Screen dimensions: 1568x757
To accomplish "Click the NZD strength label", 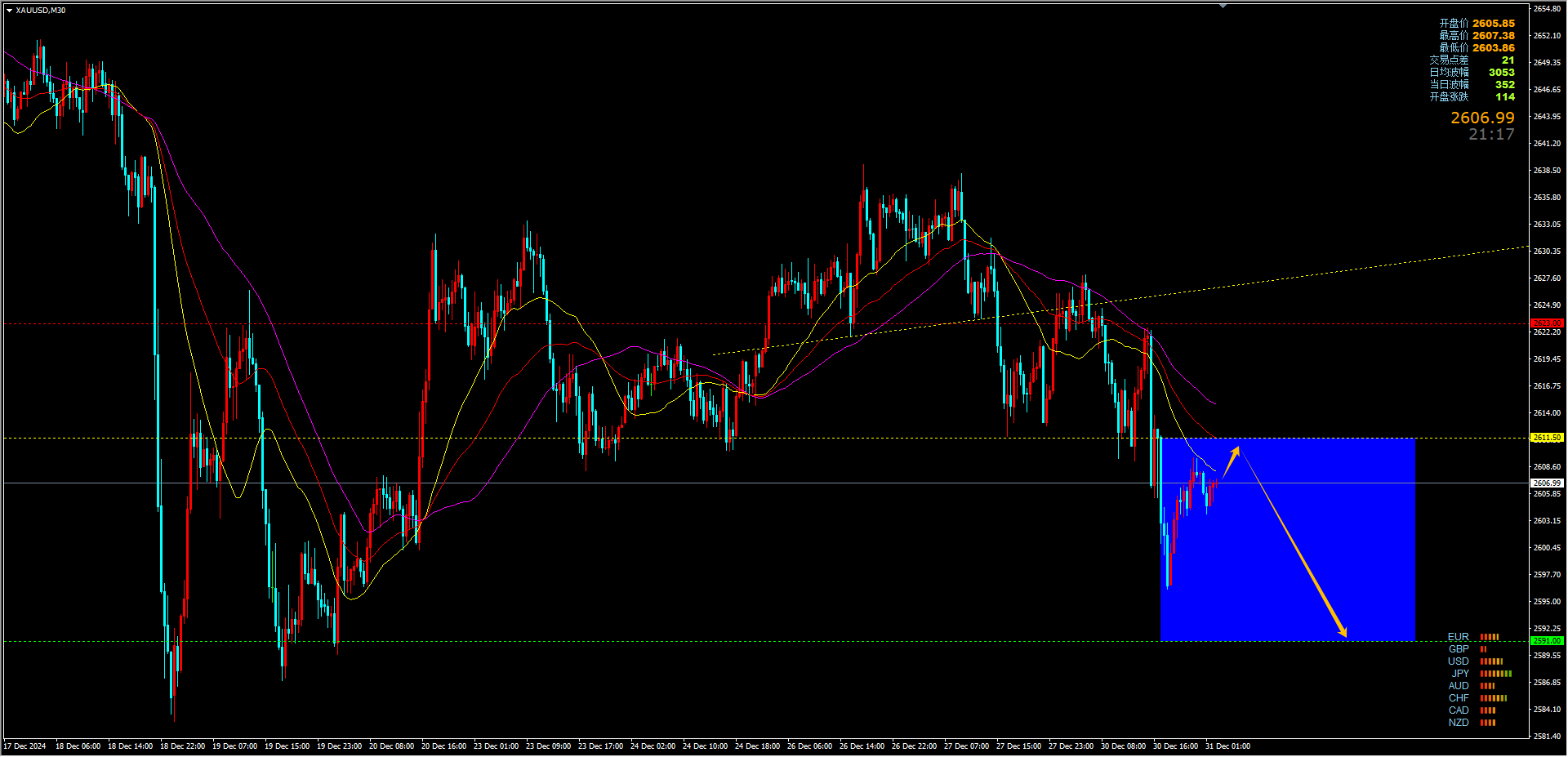I will click(x=1459, y=723).
